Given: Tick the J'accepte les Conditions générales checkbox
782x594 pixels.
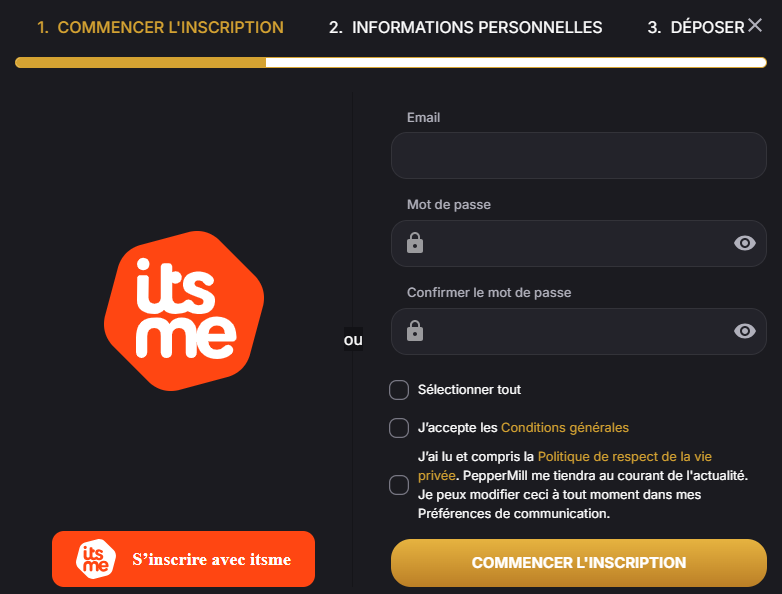Looking at the screenshot, I should (x=399, y=428).
